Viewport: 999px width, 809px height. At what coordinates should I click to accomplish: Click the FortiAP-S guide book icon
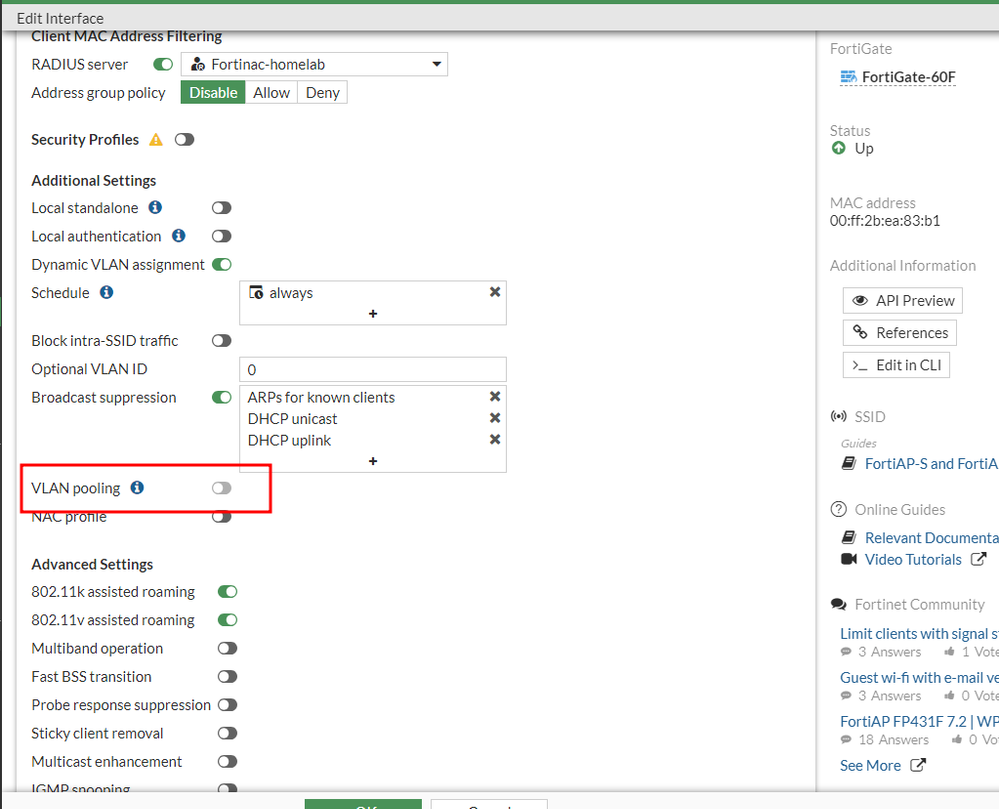(x=849, y=463)
